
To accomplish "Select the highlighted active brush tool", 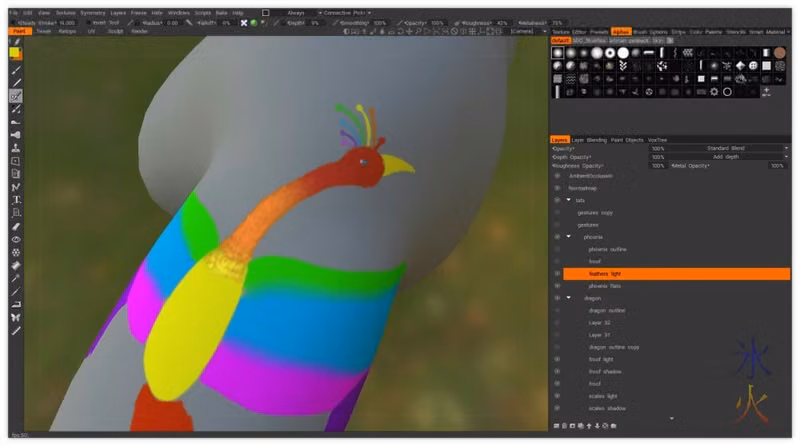I will [x=16, y=96].
